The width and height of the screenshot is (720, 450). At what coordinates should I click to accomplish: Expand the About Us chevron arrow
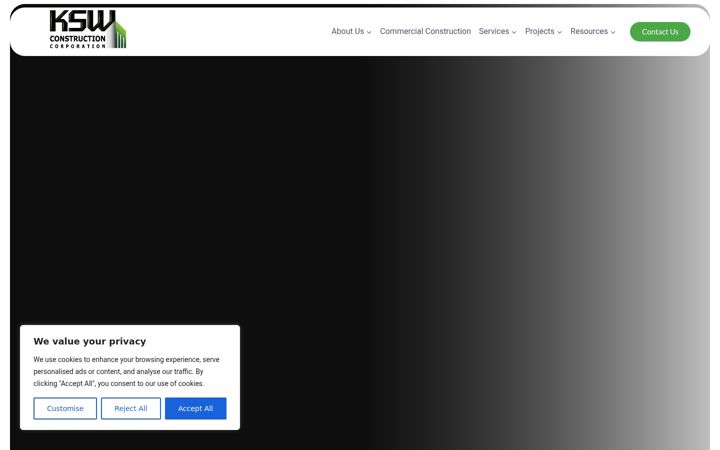click(369, 32)
